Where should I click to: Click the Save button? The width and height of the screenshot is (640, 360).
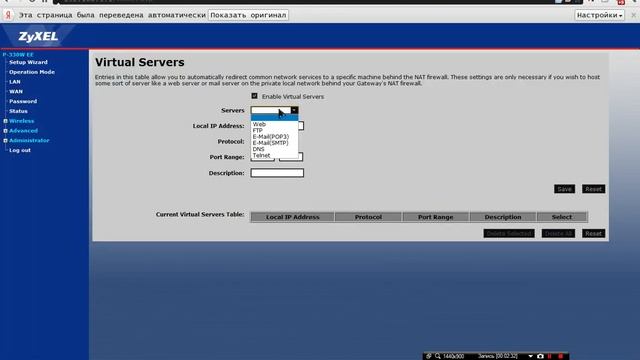click(x=564, y=189)
